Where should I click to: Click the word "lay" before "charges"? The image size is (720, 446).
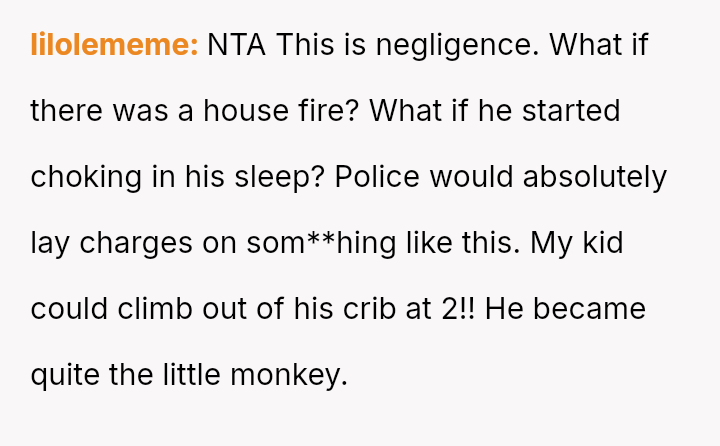coord(48,243)
